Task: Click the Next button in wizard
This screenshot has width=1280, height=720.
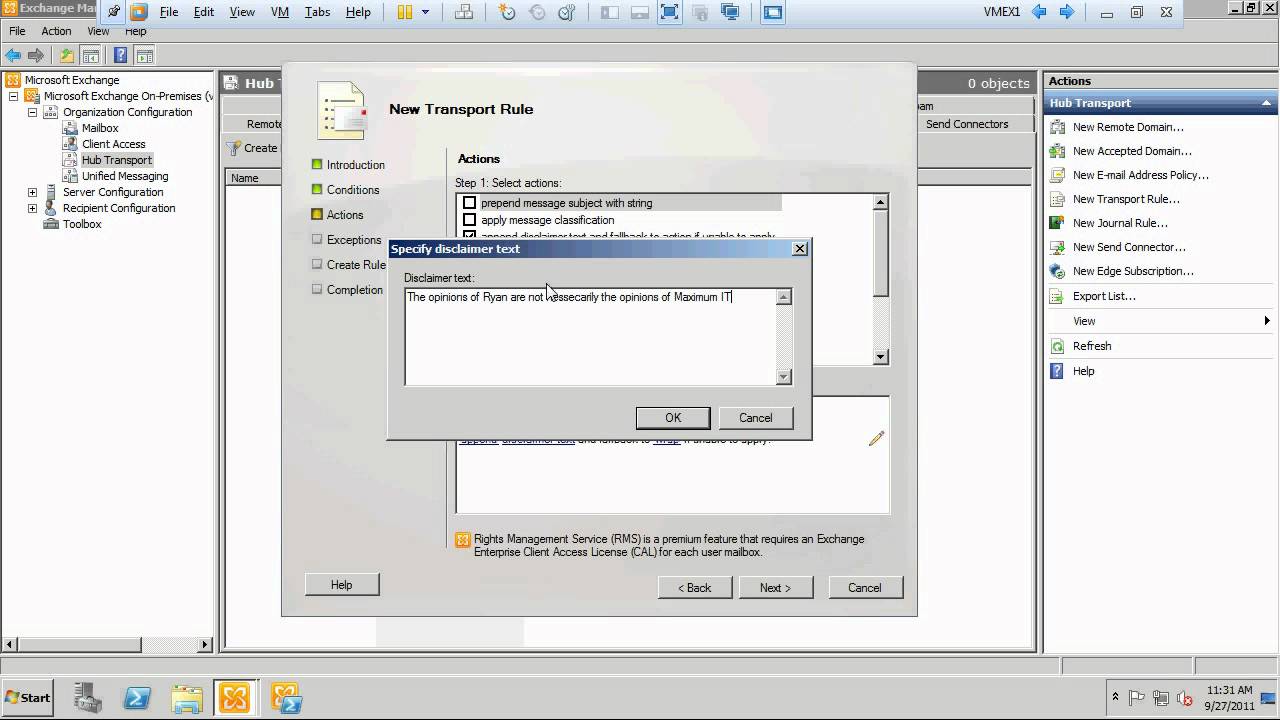Action: (775, 588)
